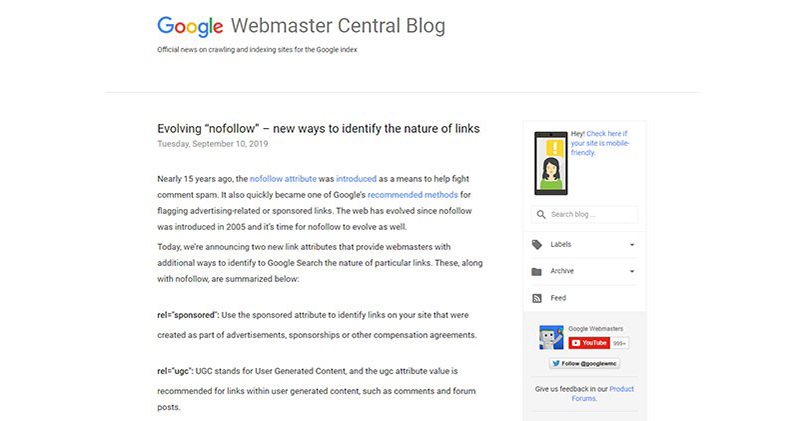Expand the Labels dropdown arrow

click(632, 245)
